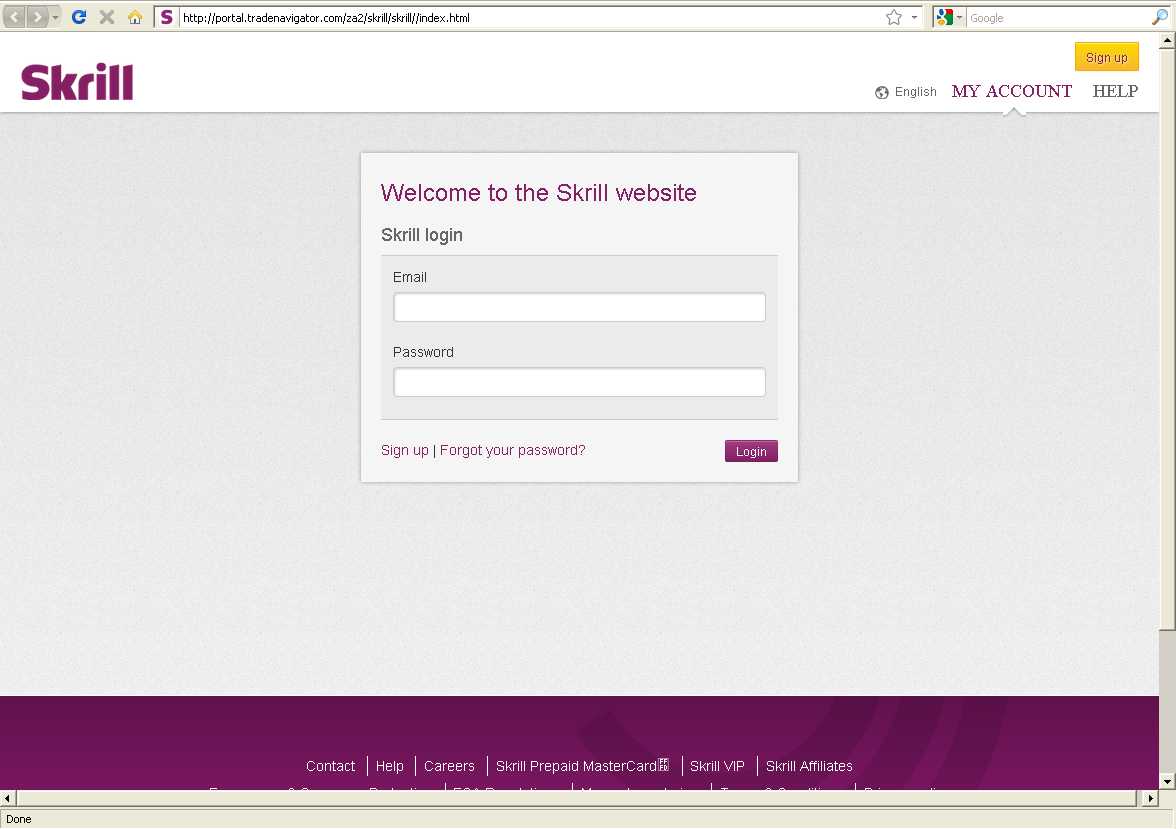Go back with the browser back arrow
Image resolution: width=1176 pixels, height=829 pixels.
(x=15, y=17)
